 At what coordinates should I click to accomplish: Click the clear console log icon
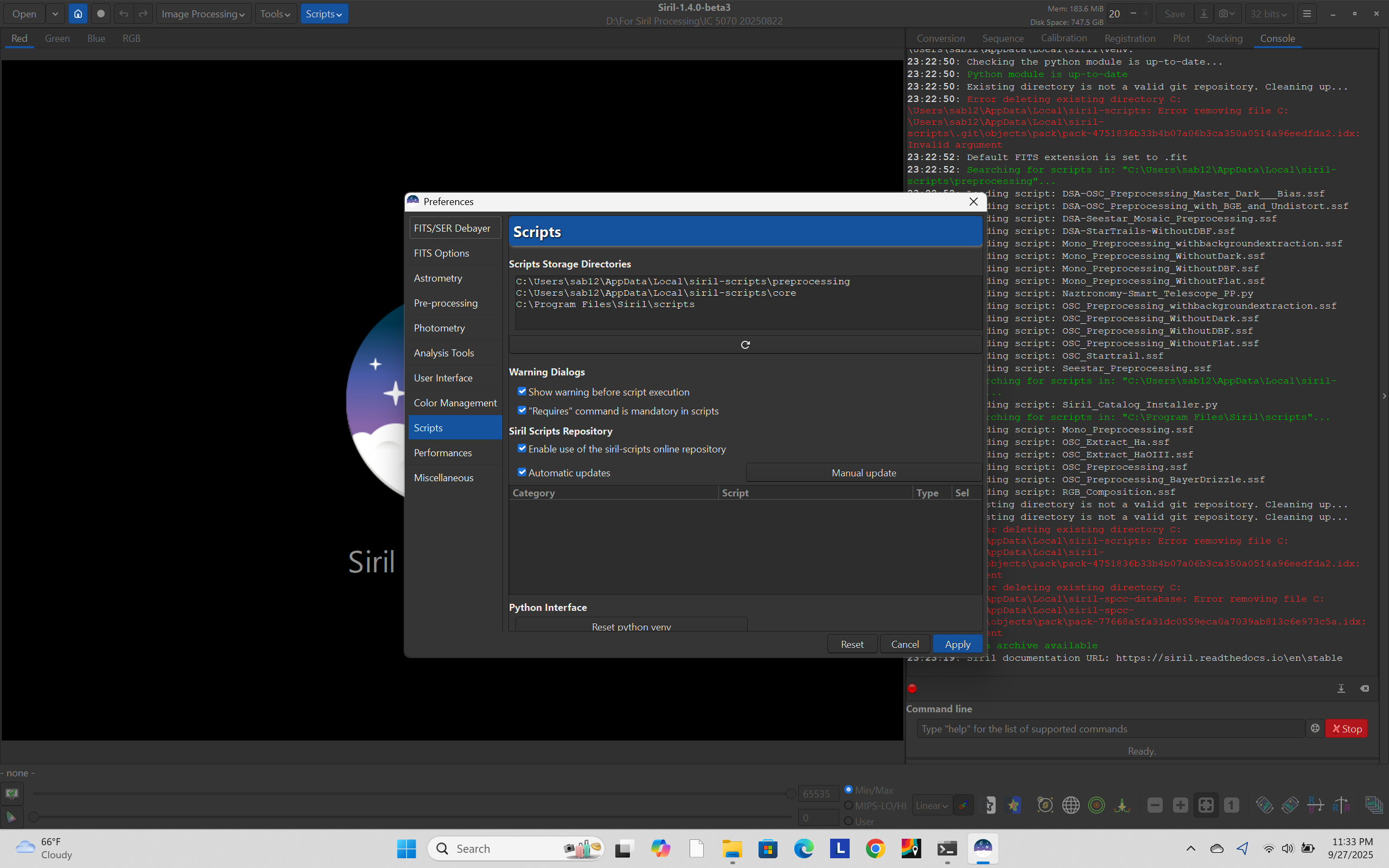coord(1365,688)
